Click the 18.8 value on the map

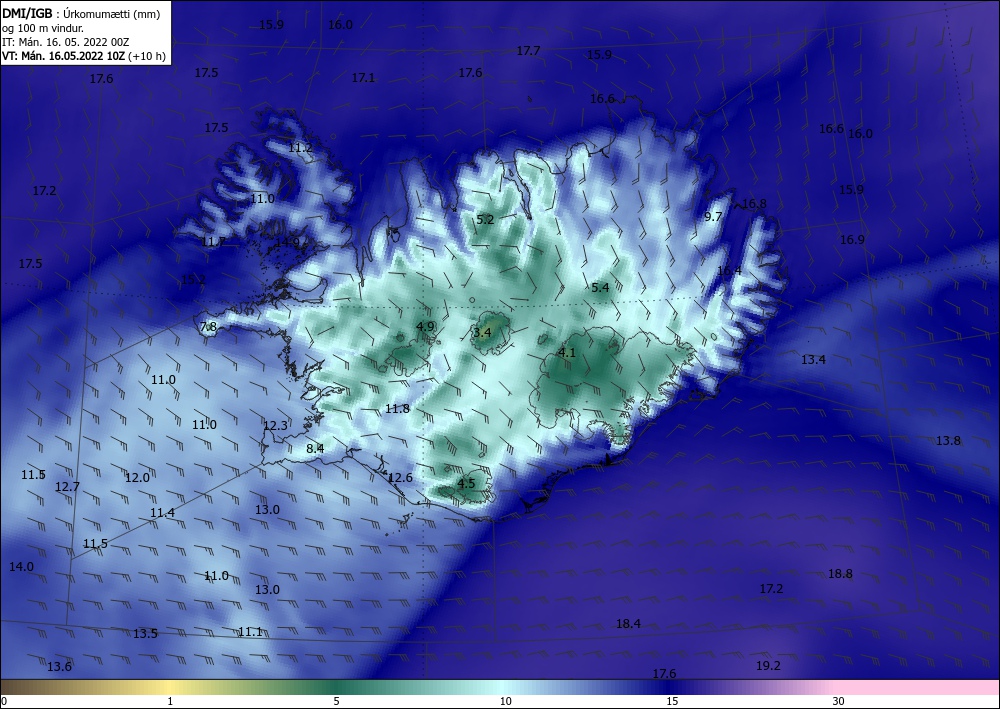(x=840, y=574)
